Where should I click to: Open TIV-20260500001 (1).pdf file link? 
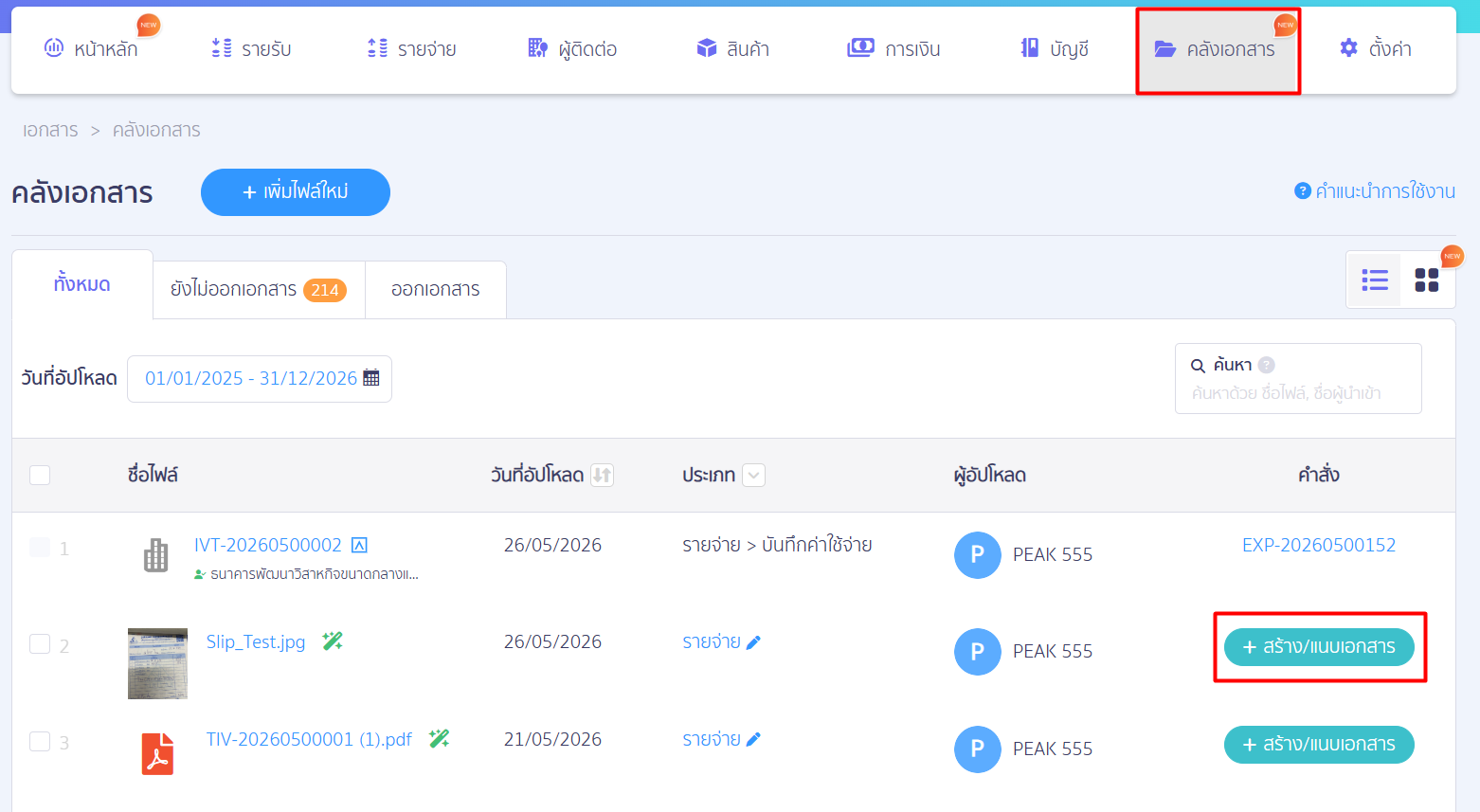pos(309,739)
